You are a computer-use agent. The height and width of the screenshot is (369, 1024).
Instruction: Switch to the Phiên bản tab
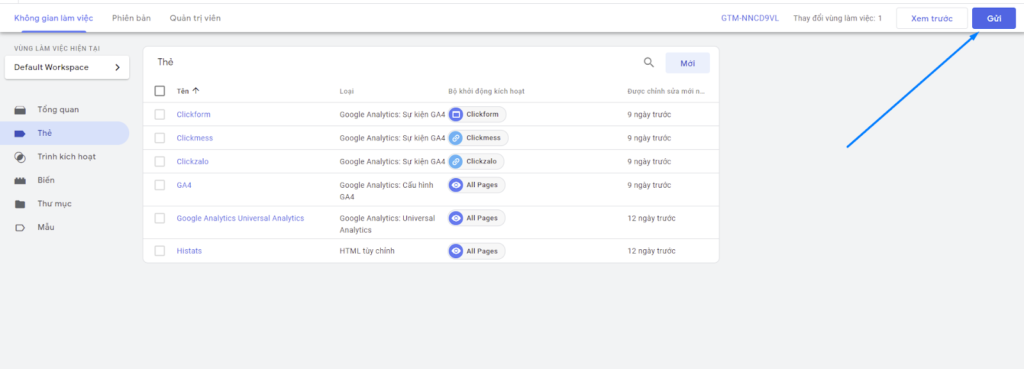(131, 18)
